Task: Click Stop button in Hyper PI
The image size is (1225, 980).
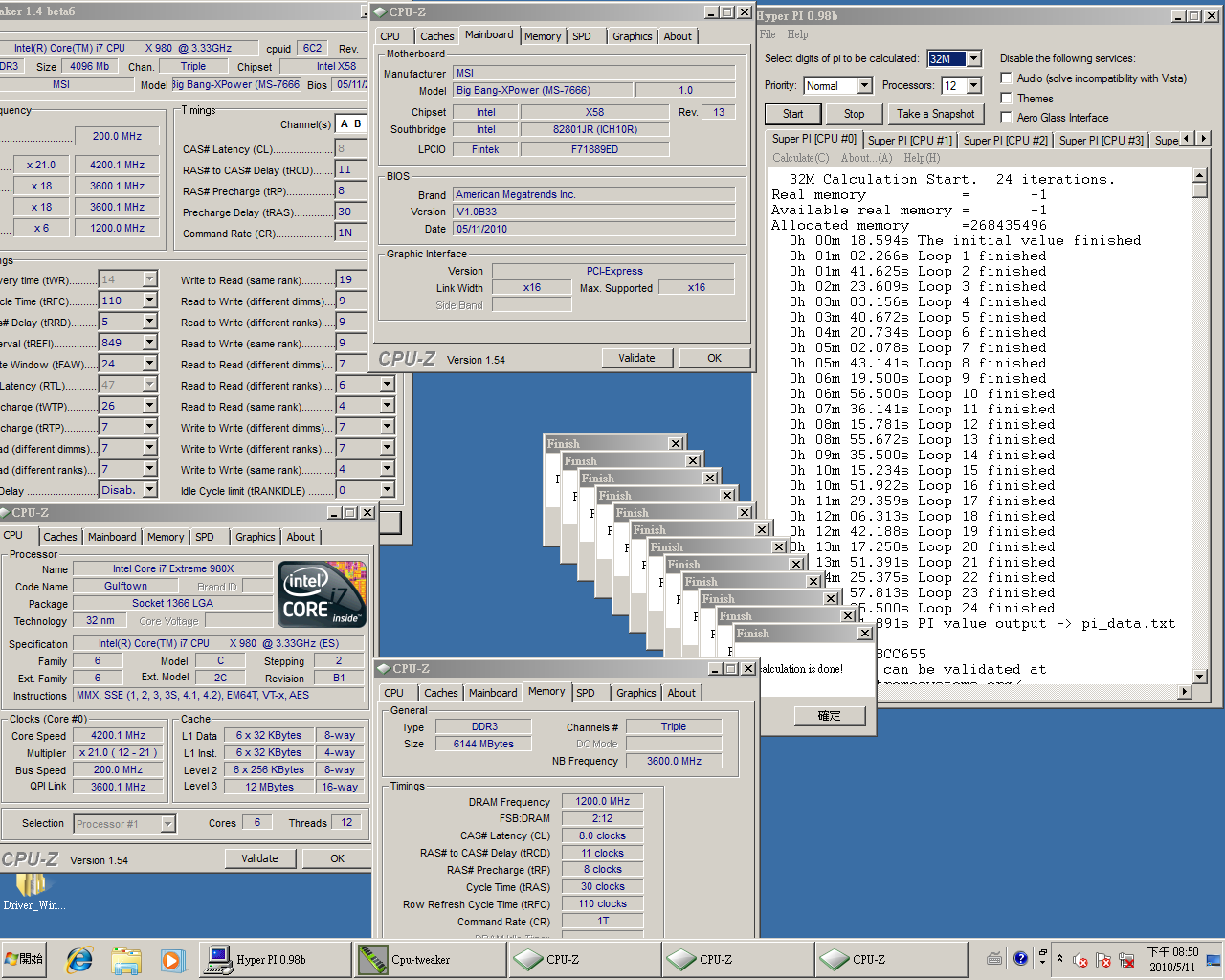Action: (x=854, y=114)
